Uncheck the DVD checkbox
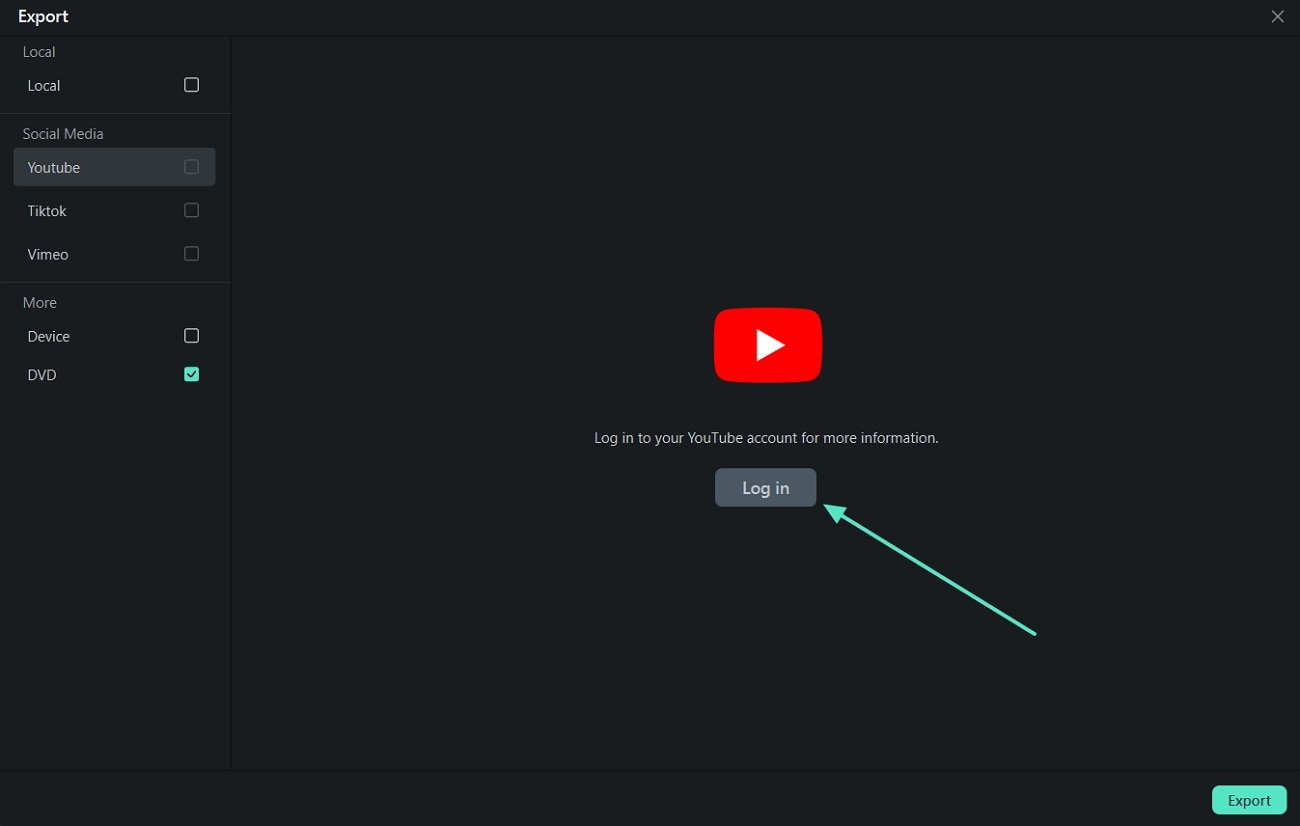The width and height of the screenshot is (1300, 826). pos(191,374)
